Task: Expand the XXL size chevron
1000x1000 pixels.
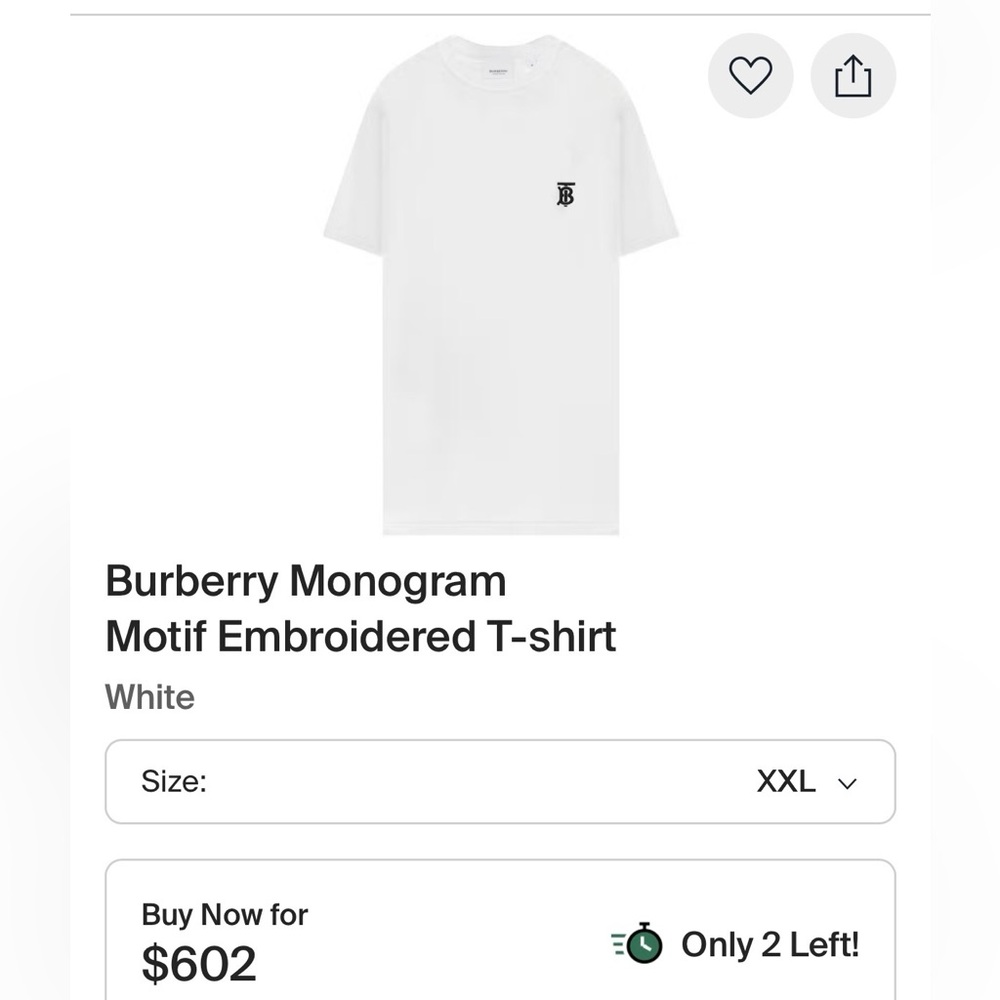Action: coord(845,783)
